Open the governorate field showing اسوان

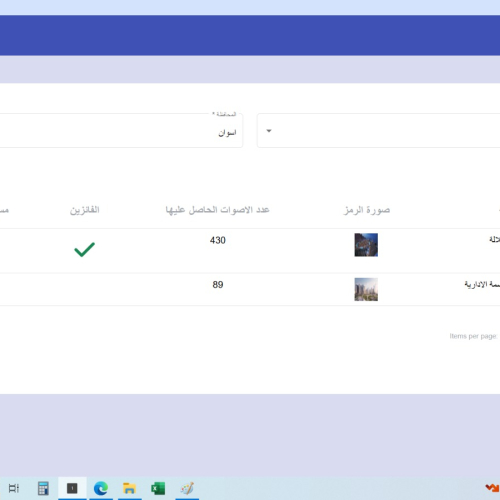pyautogui.click(x=121, y=131)
